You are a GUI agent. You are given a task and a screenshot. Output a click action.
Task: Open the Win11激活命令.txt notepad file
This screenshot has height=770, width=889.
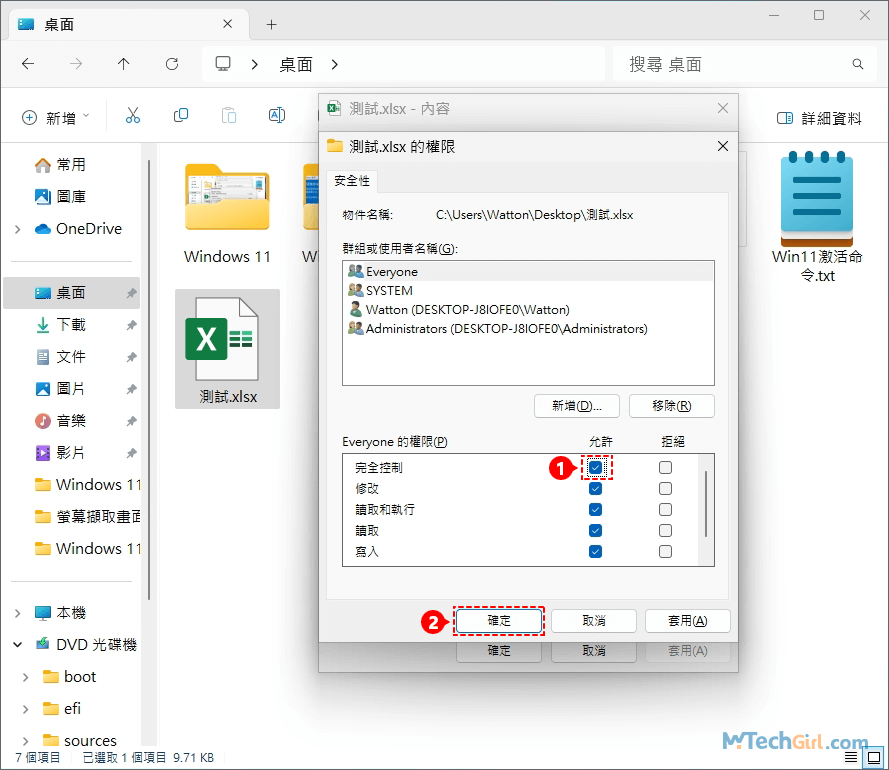tap(817, 200)
